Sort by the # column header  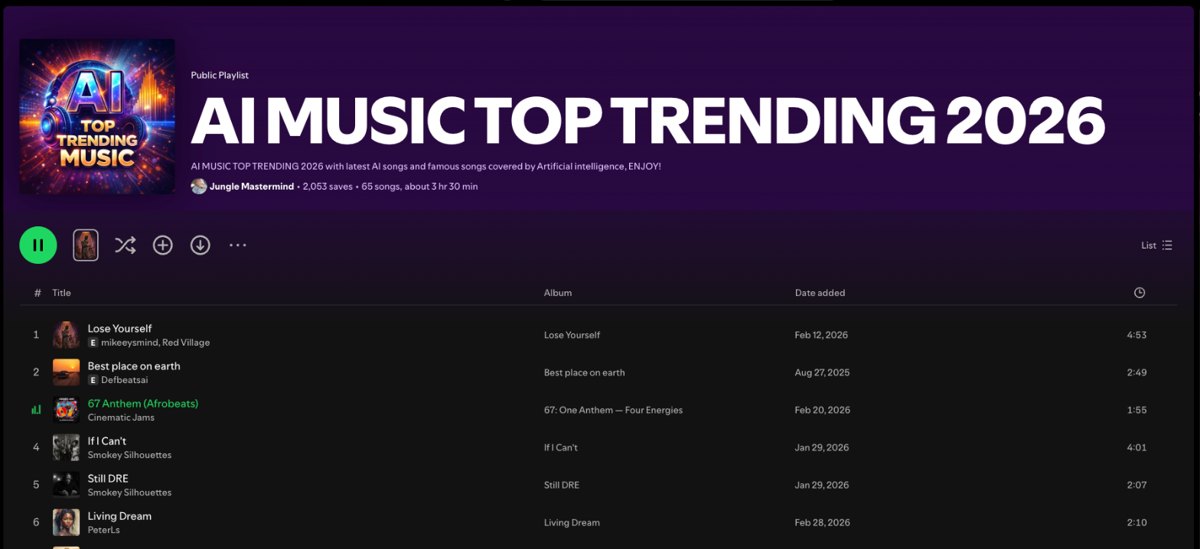(x=37, y=293)
